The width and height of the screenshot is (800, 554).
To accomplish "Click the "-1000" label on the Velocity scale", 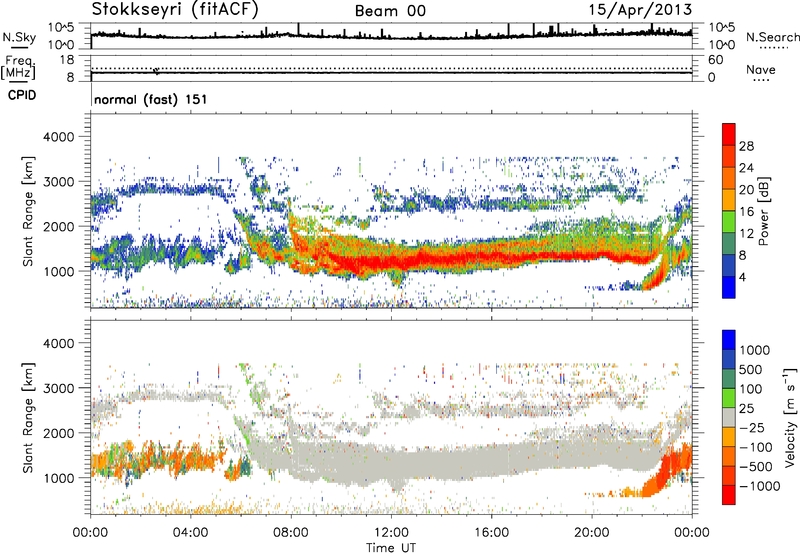I will point(759,486).
